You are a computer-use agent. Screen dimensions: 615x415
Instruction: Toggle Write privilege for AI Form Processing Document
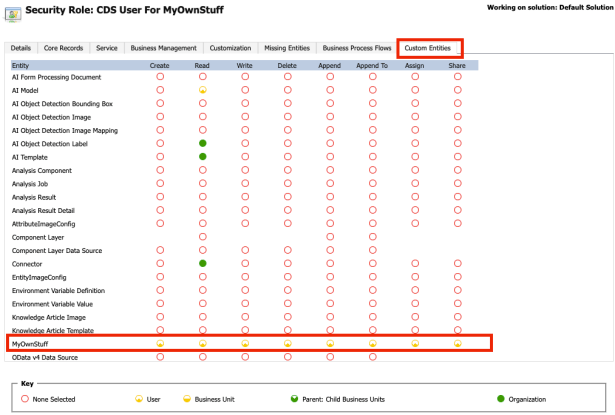click(x=245, y=77)
